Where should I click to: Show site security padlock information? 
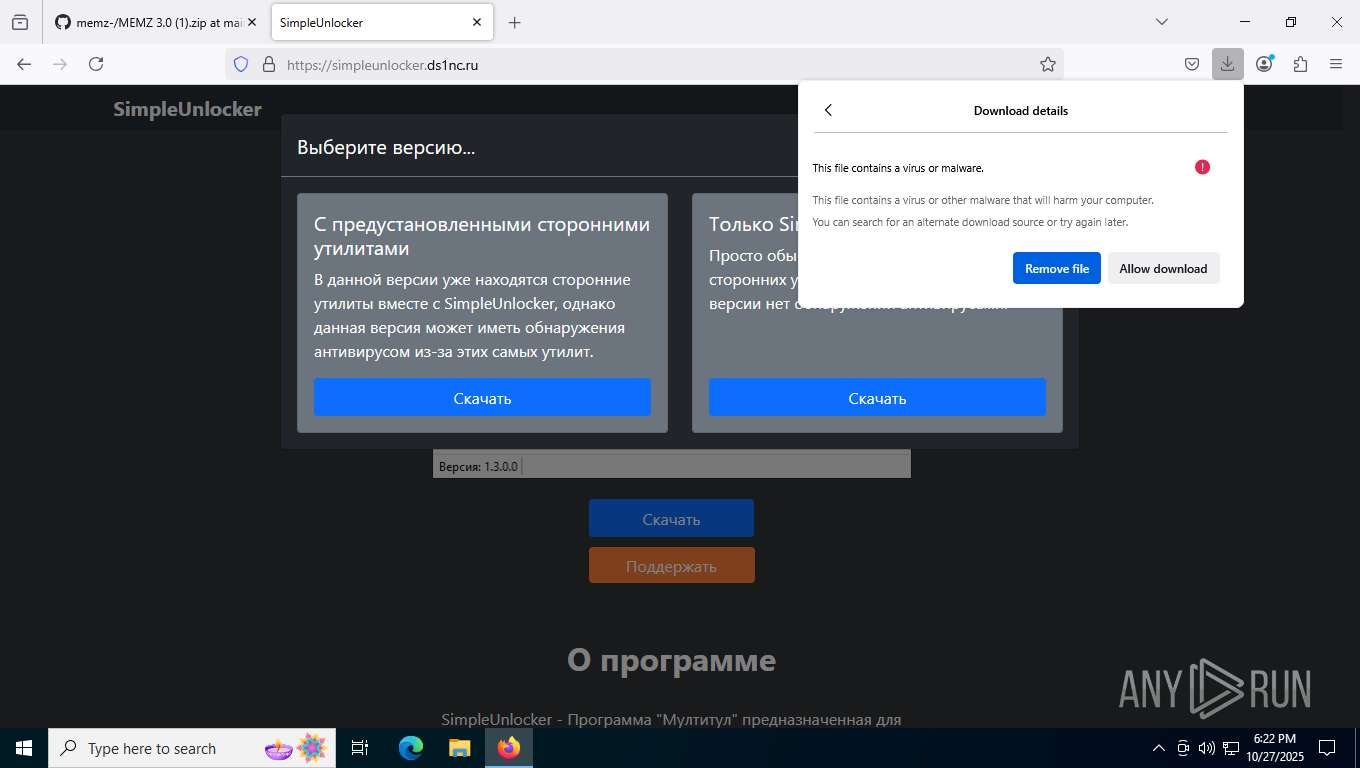268,64
